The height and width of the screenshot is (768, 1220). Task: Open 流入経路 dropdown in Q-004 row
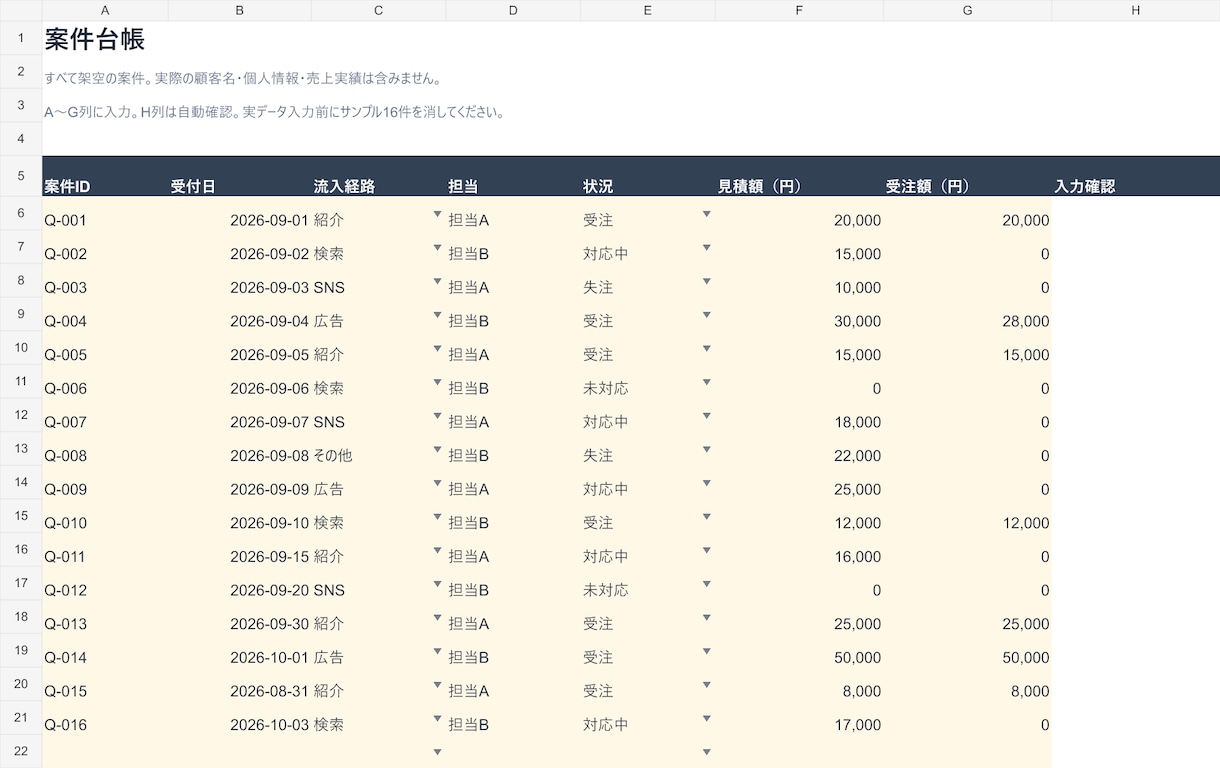(x=437, y=315)
